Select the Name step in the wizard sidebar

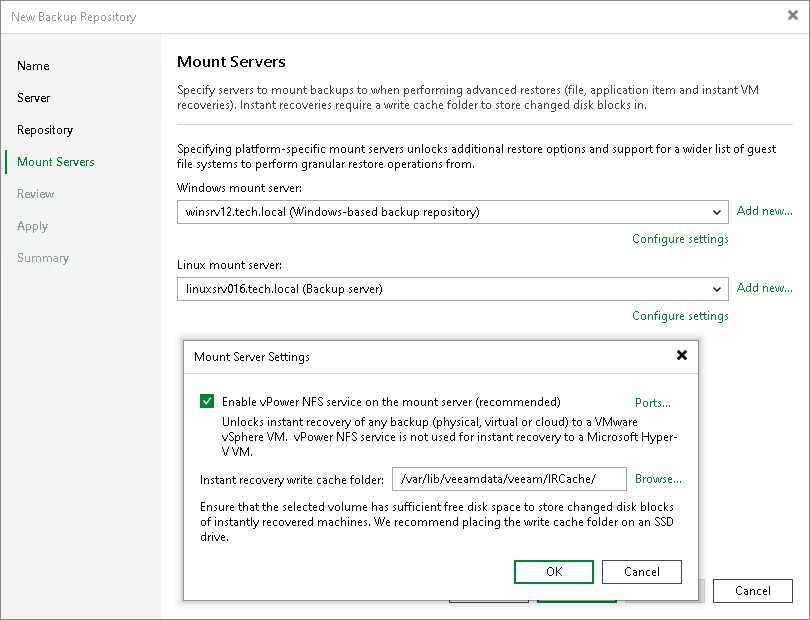coord(33,66)
